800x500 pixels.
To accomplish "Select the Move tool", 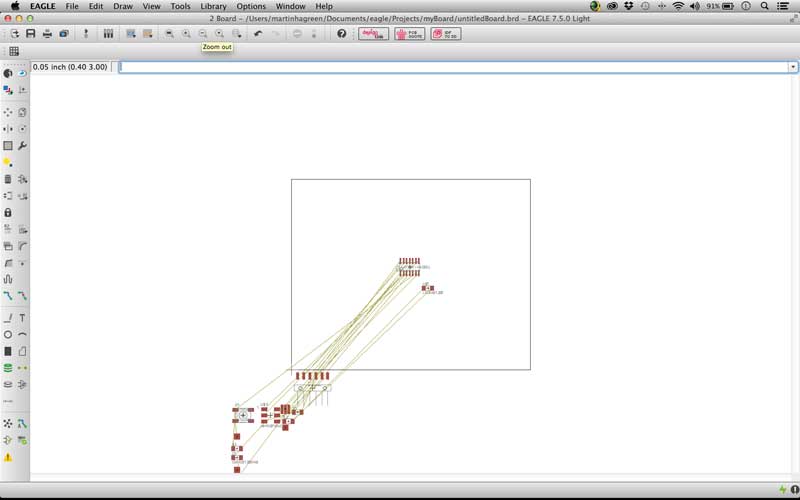I will click(8, 112).
